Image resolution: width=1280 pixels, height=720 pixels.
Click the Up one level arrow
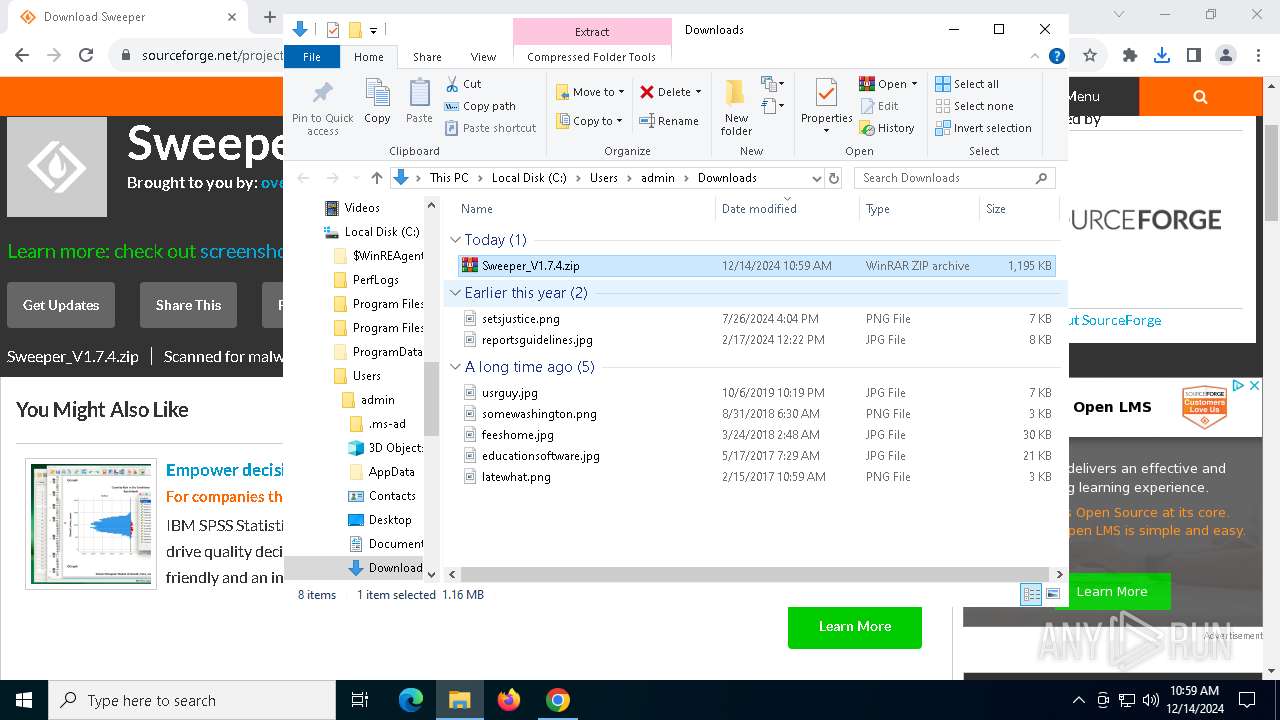(376, 178)
